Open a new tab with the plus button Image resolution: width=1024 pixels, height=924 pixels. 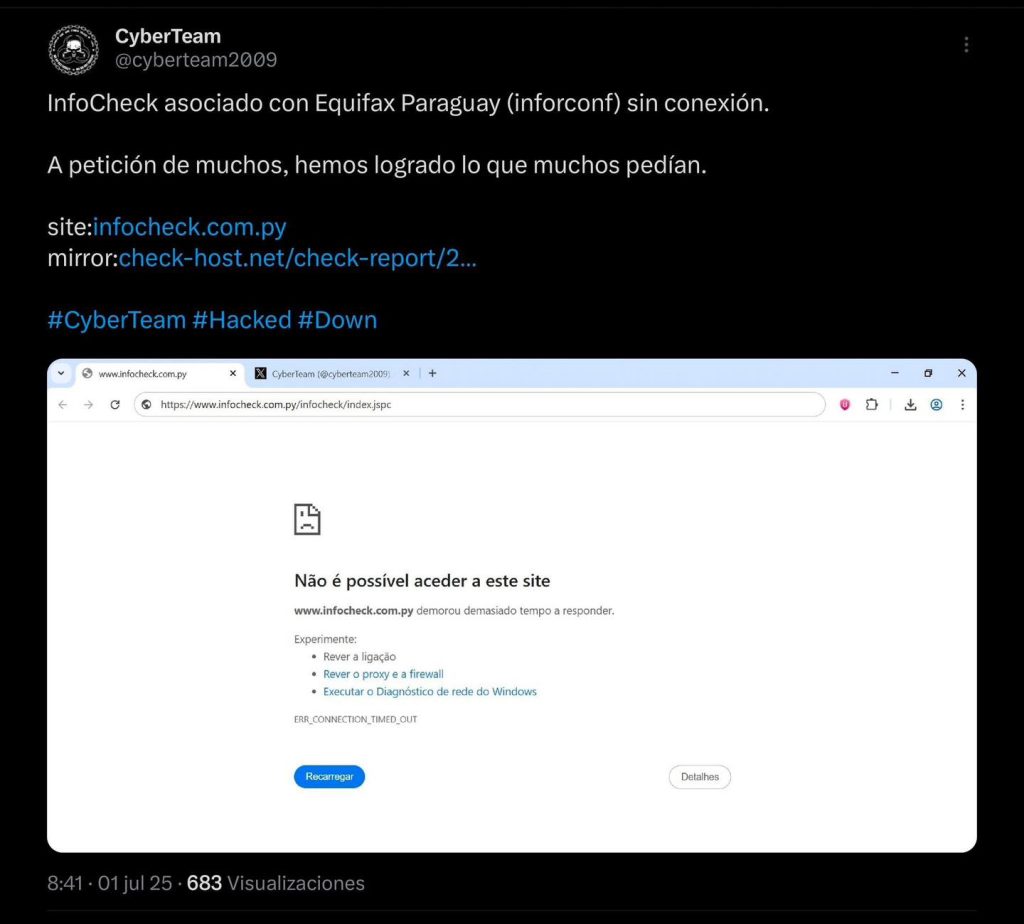pos(433,373)
